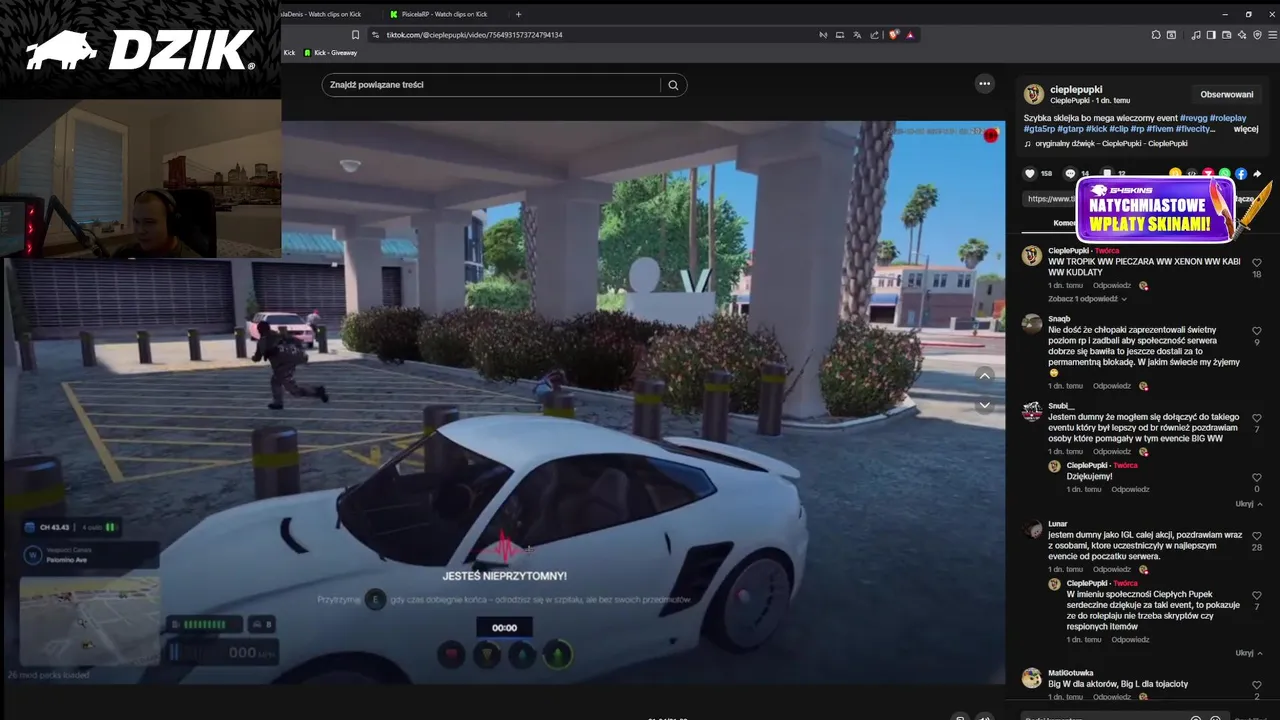Screen dimensions: 1280x720
Task: Like Snaqb's comment
Action: coord(1257,331)
